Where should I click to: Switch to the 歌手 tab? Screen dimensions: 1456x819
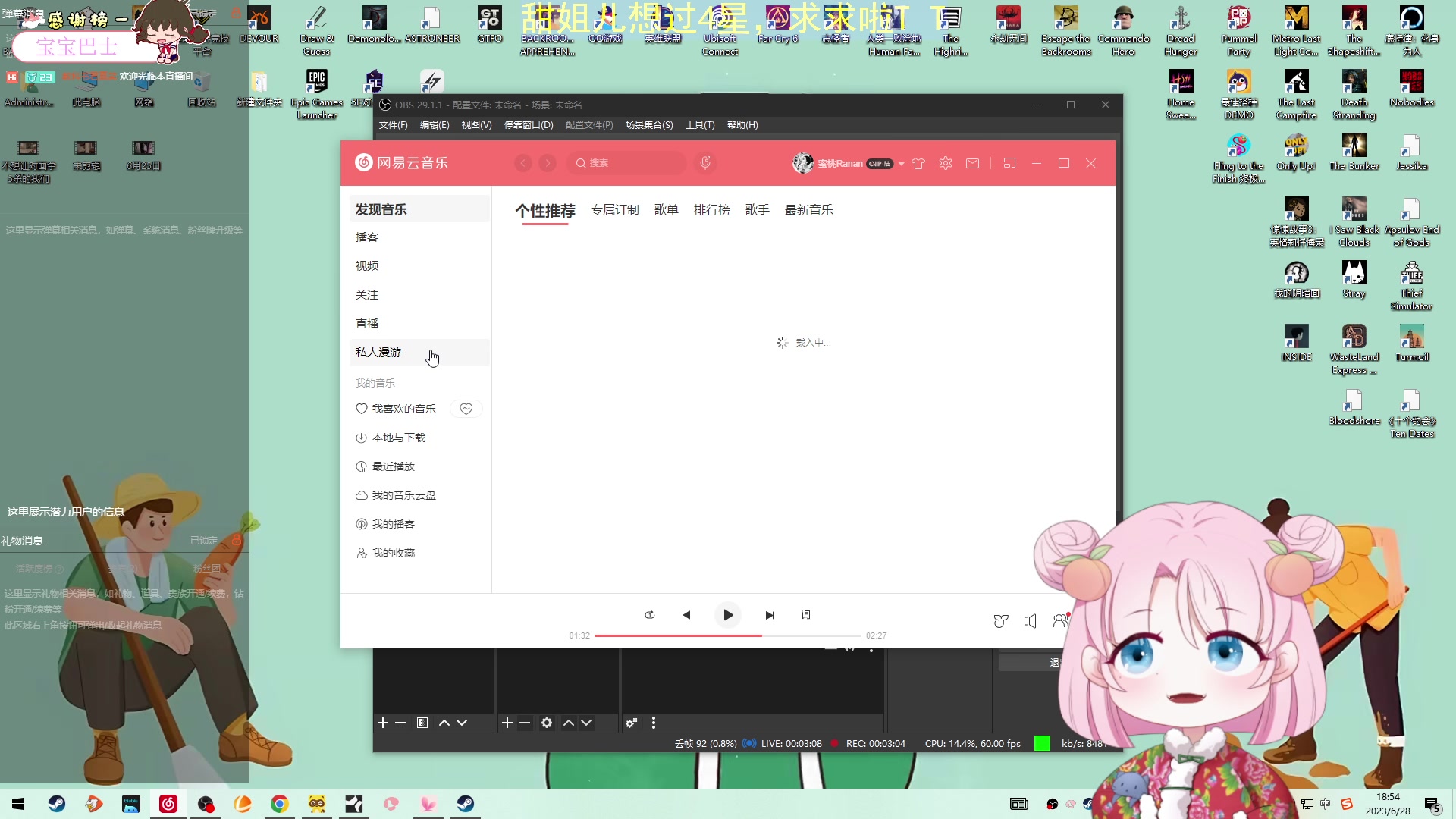coord(758,210)
